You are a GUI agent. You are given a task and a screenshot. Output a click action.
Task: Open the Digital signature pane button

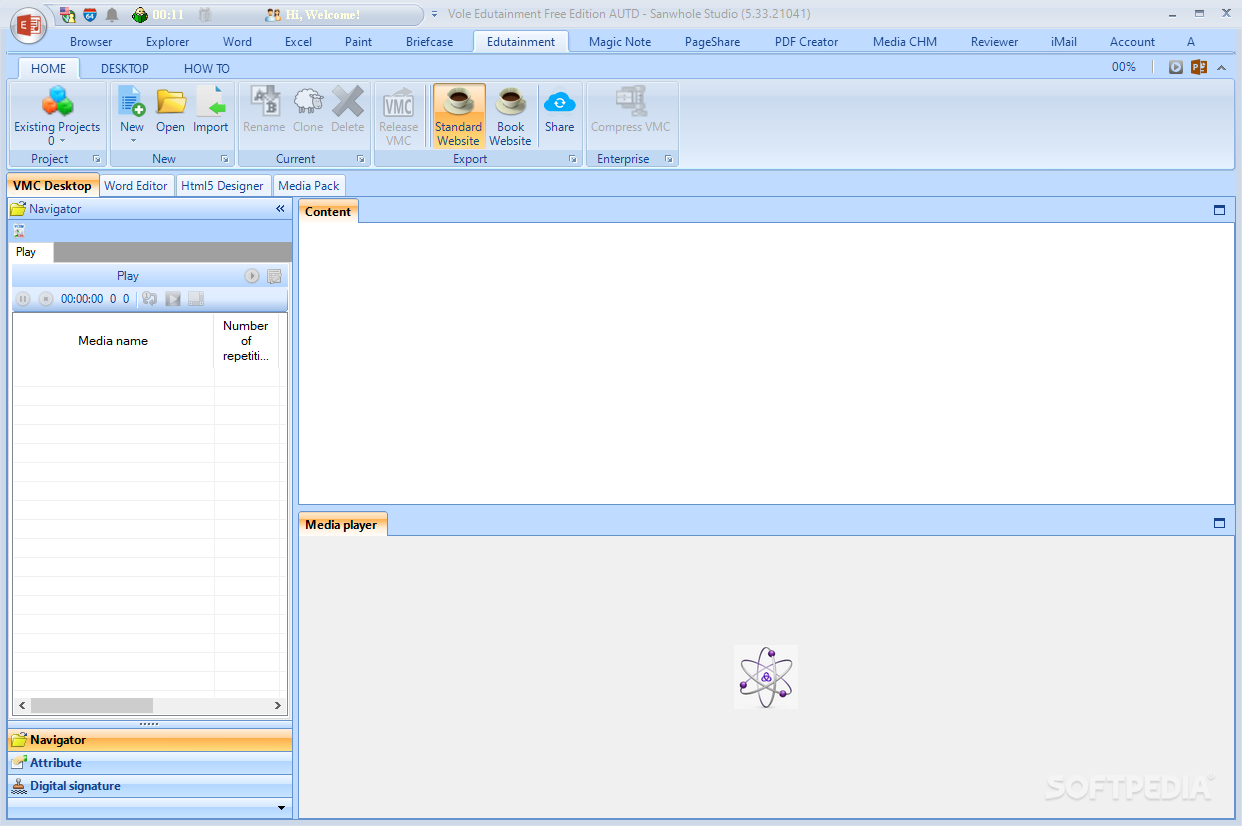[150, 786]
